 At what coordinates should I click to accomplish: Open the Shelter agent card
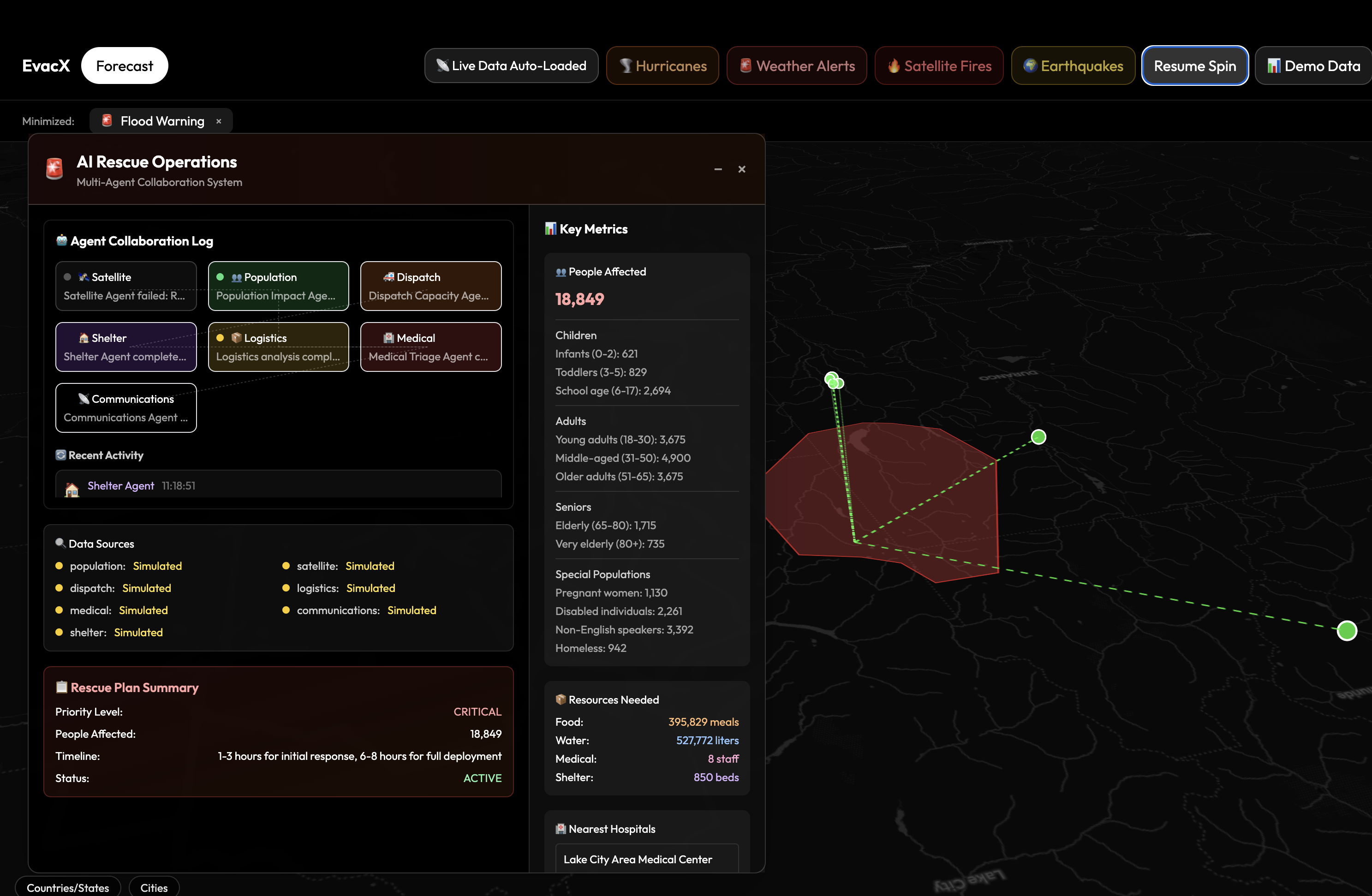(x=125, y=347)
